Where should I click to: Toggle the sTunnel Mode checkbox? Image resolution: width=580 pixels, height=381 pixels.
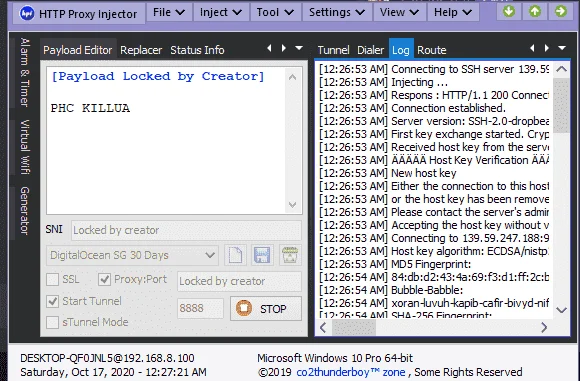(53, 322)
